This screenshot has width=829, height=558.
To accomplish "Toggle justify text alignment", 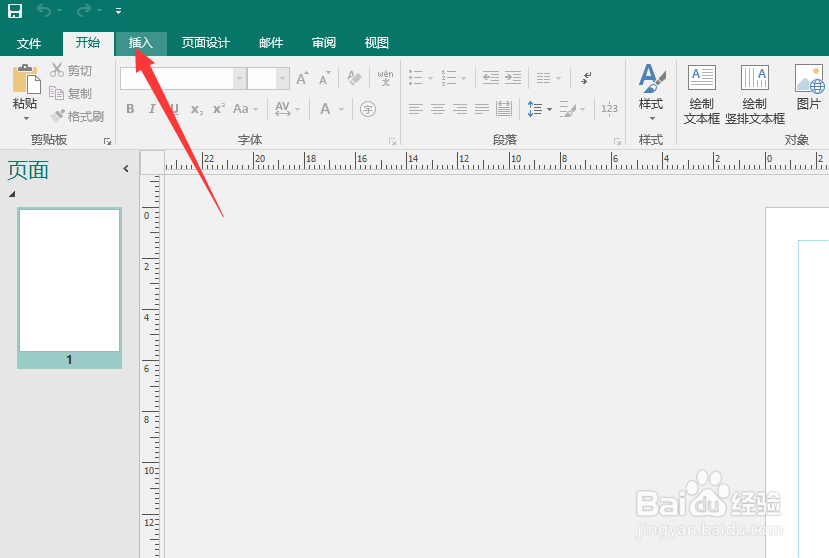I will (x=482, y=109).
